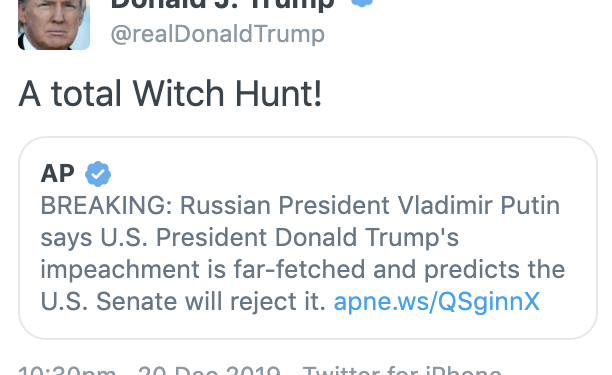This screenshot has width=612, height=375.
Task: Click the AP account name in quoted tweet
Action: [x=57, y=174]
